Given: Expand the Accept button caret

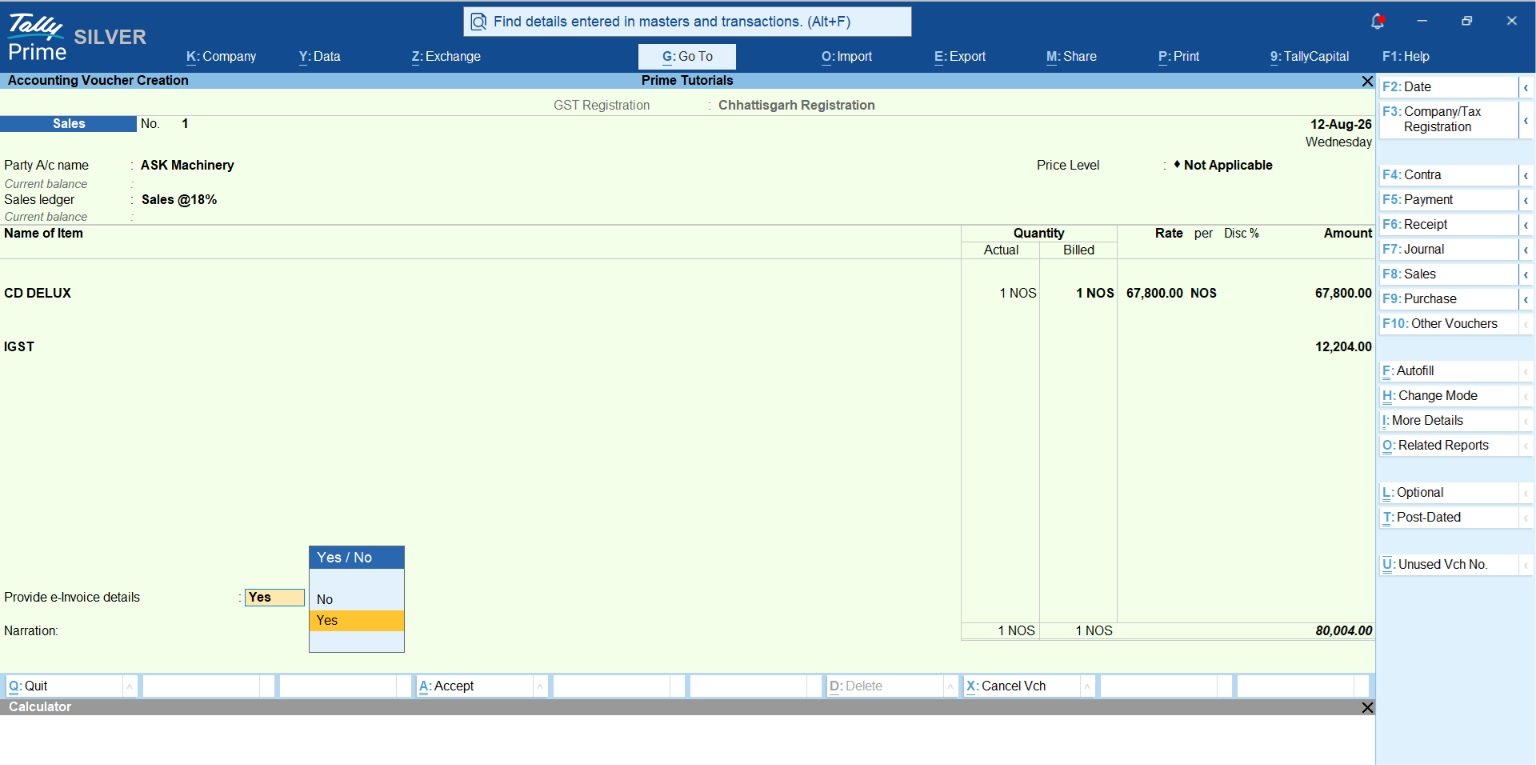Looking at the screenshot, I should click(x=540, y=686).
